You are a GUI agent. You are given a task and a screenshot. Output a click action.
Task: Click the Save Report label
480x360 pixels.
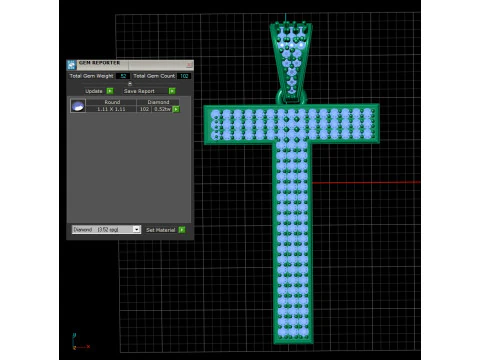(139, 91)
